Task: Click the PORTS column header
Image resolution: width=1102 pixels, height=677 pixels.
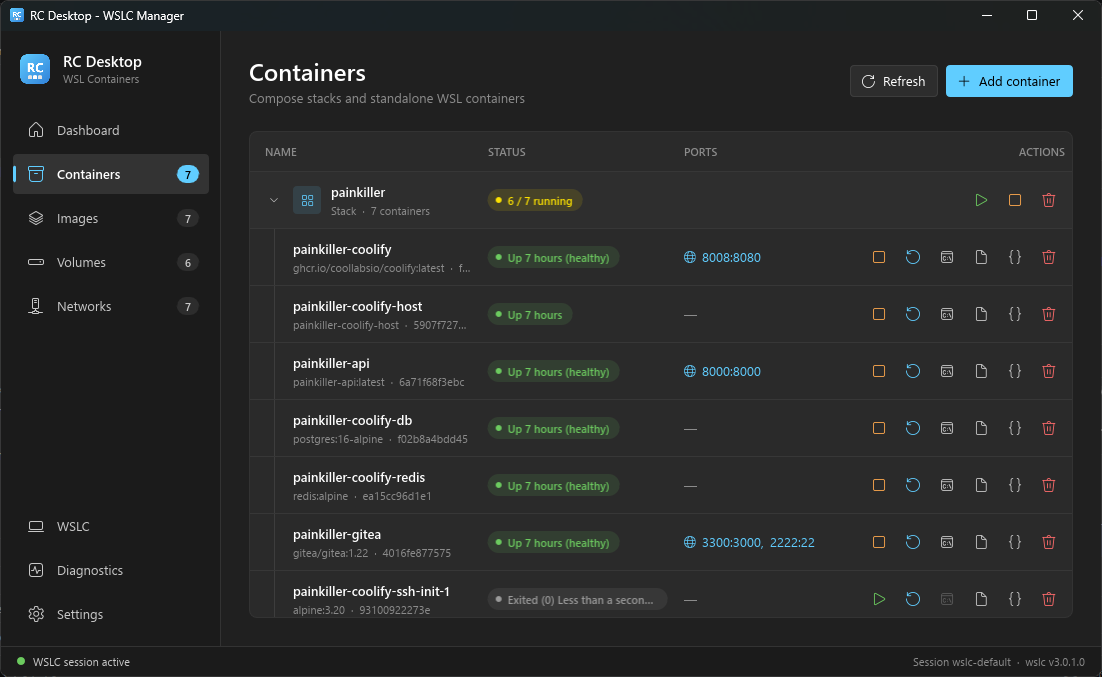Action: pos(701,152)
